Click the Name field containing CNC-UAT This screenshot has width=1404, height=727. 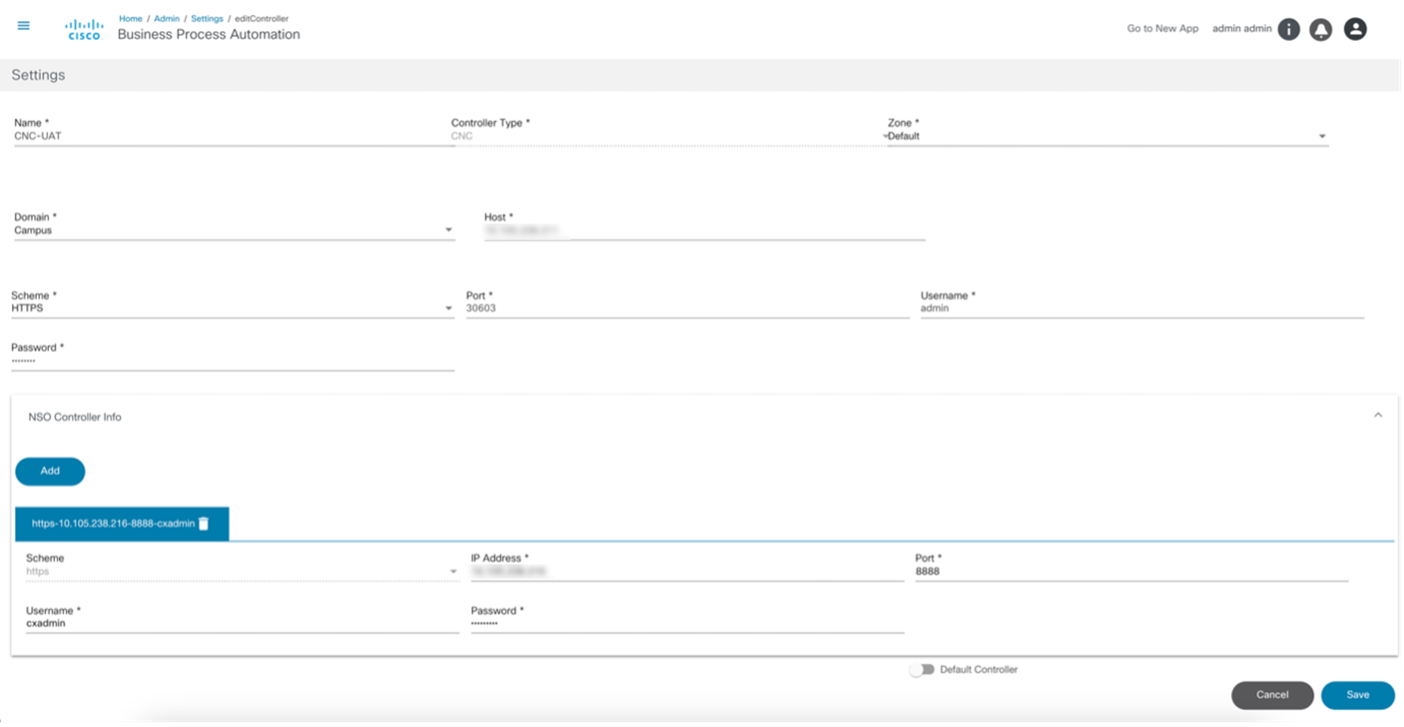pos(234,136)
